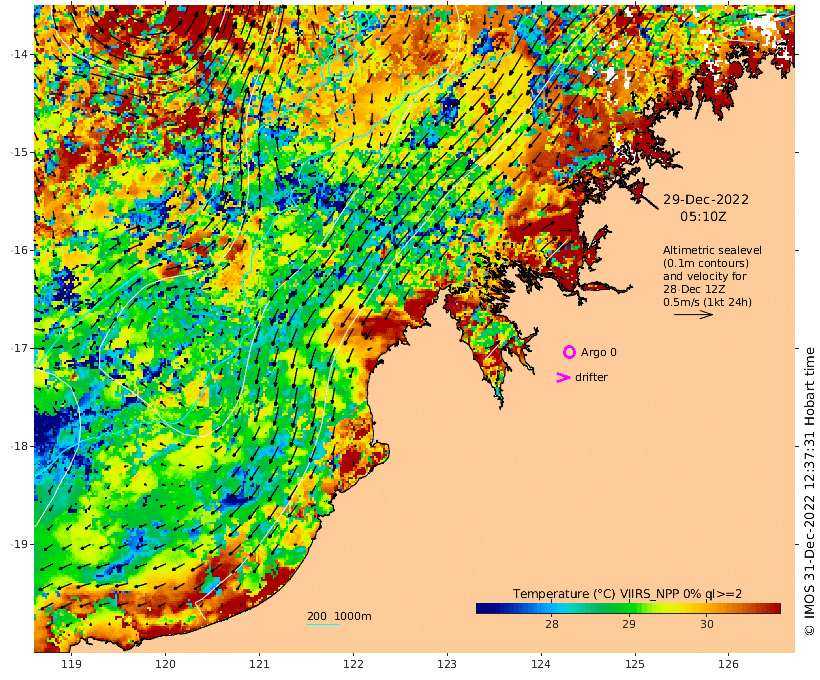The height and width of the screenshot is (680, 820).
Task: Click the IMOS copyright timestamp text
Action: [x=809, y=491]
